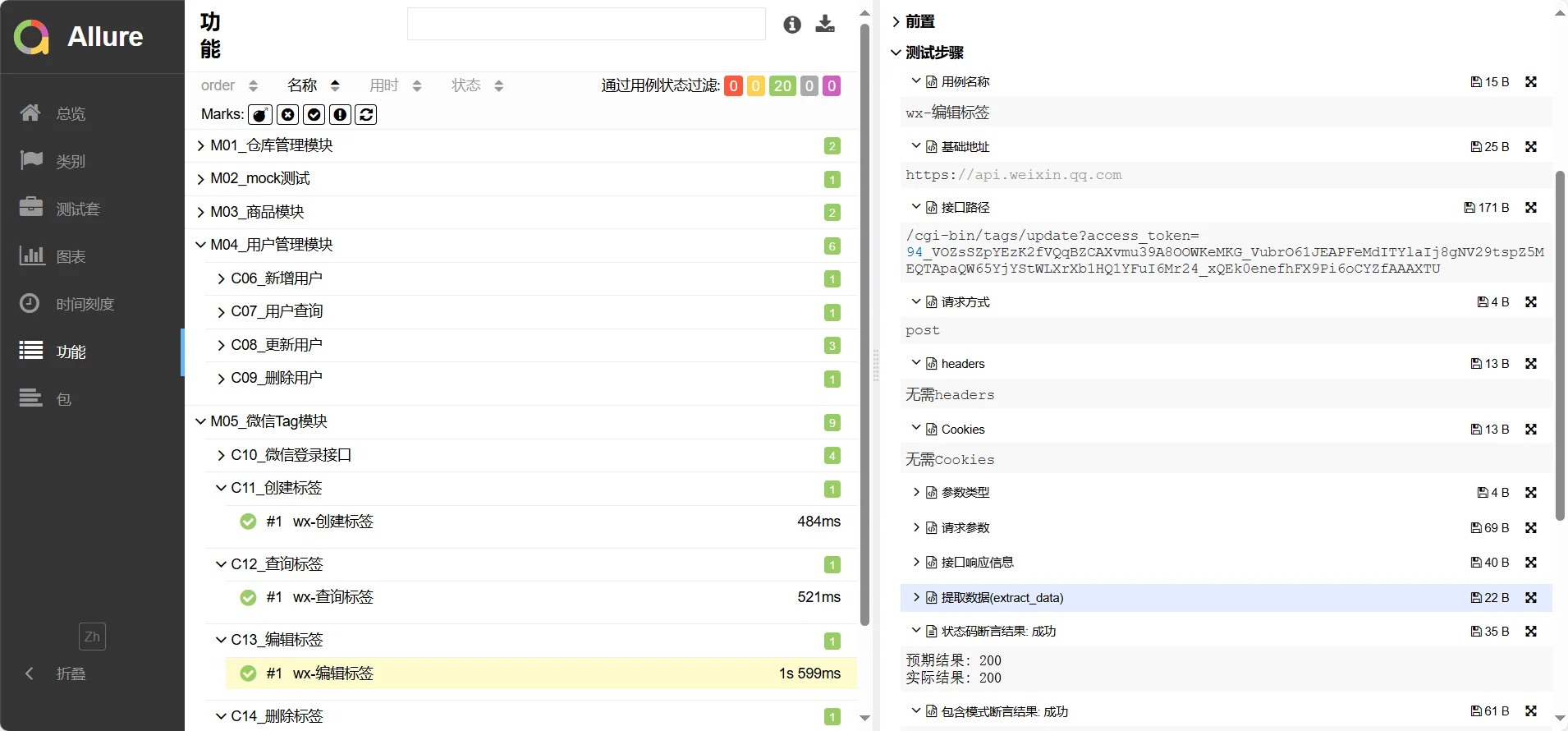
Task: Click the info icon next to search
Action: point(792,25)
